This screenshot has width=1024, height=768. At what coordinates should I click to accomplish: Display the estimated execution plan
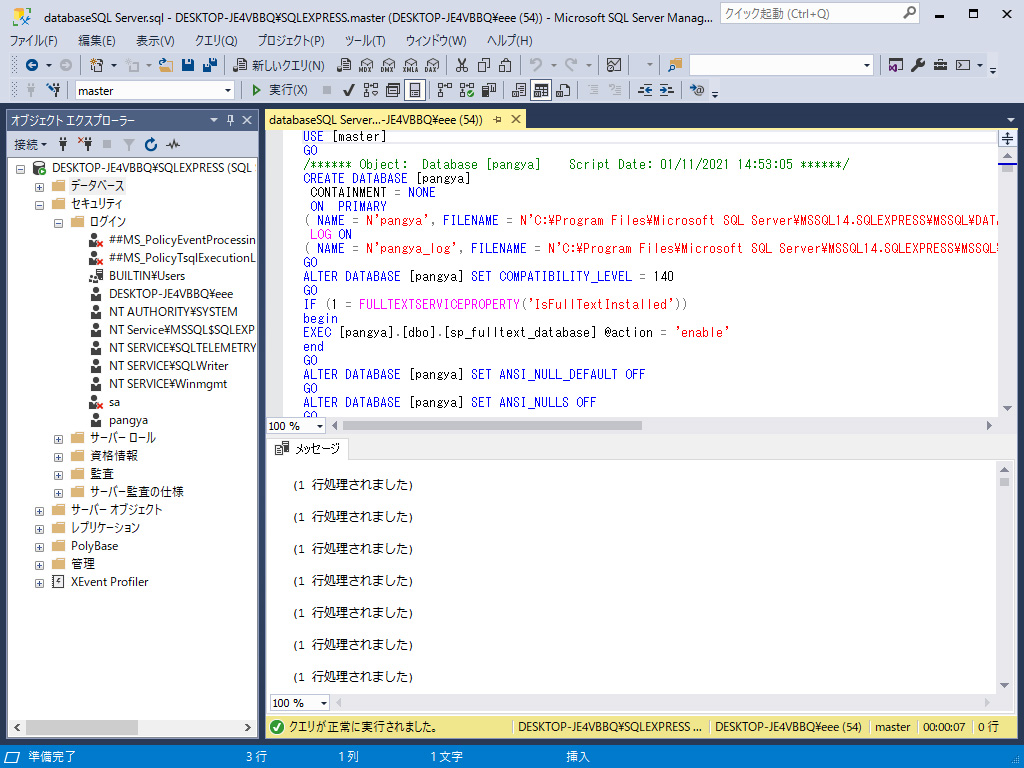[371, 90]
